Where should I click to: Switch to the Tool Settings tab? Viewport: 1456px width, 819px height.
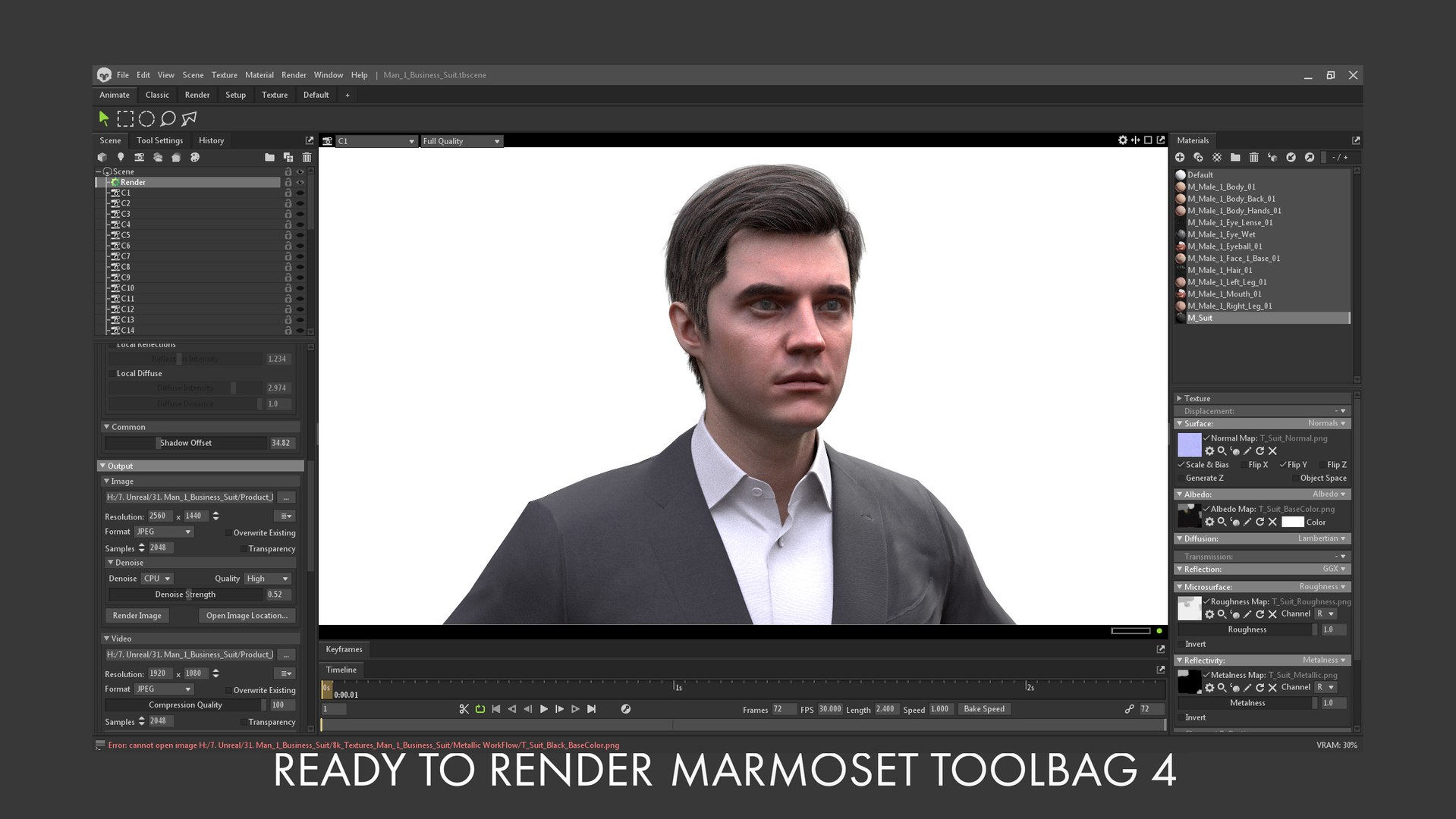click(x=159, y=140)
